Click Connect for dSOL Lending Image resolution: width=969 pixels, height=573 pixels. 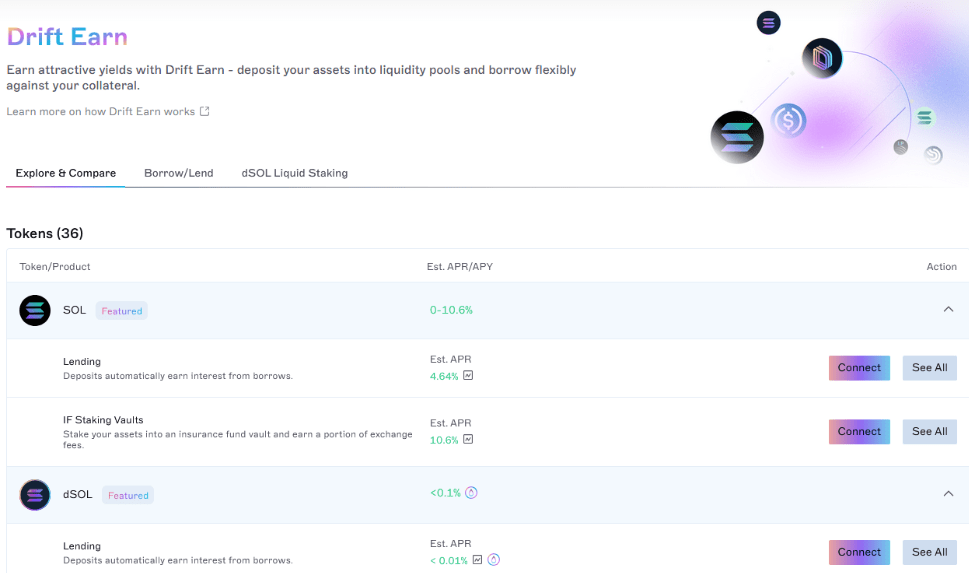coord(859,552)
